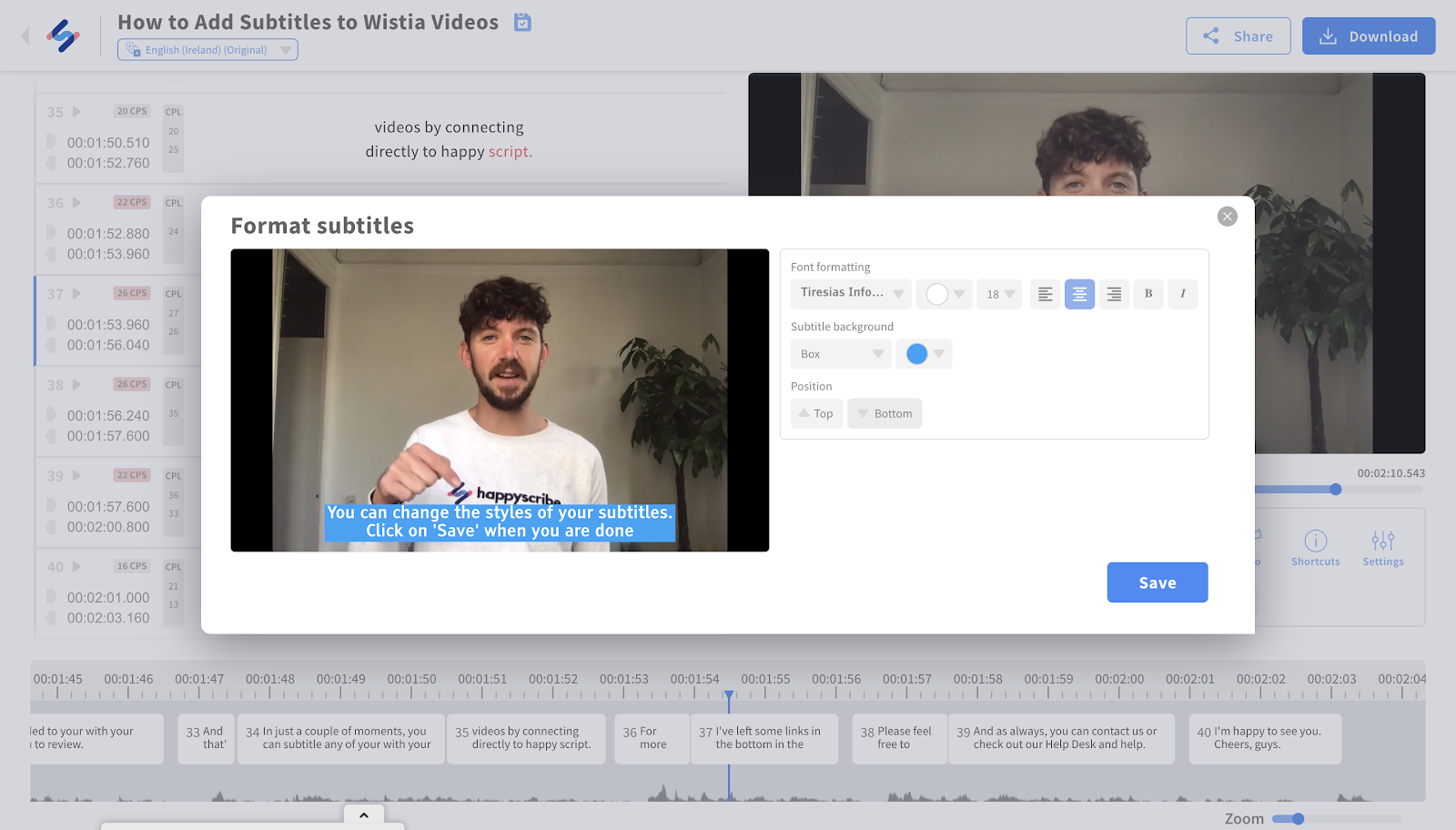The image size is (1456, 830).
Task: Expand the font size 18 dropdown
Action: (999, 294)
